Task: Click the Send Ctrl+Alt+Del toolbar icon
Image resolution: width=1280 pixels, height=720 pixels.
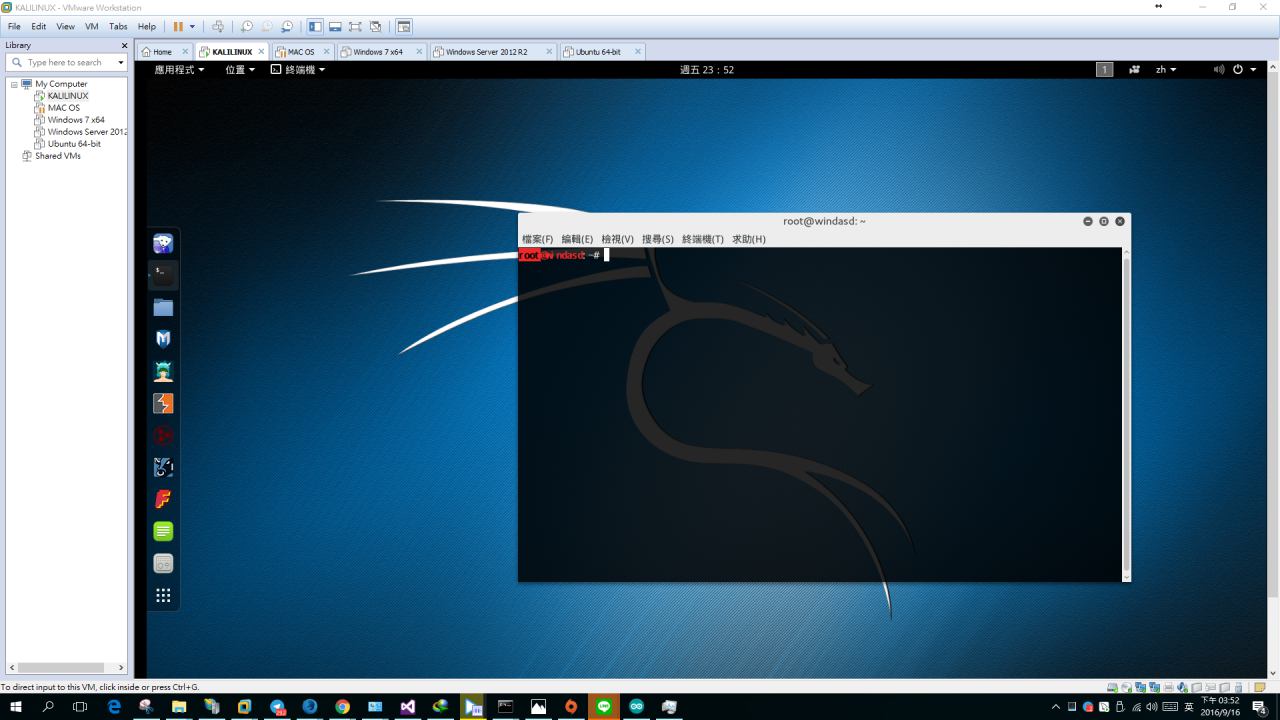Action: point(218,26)
